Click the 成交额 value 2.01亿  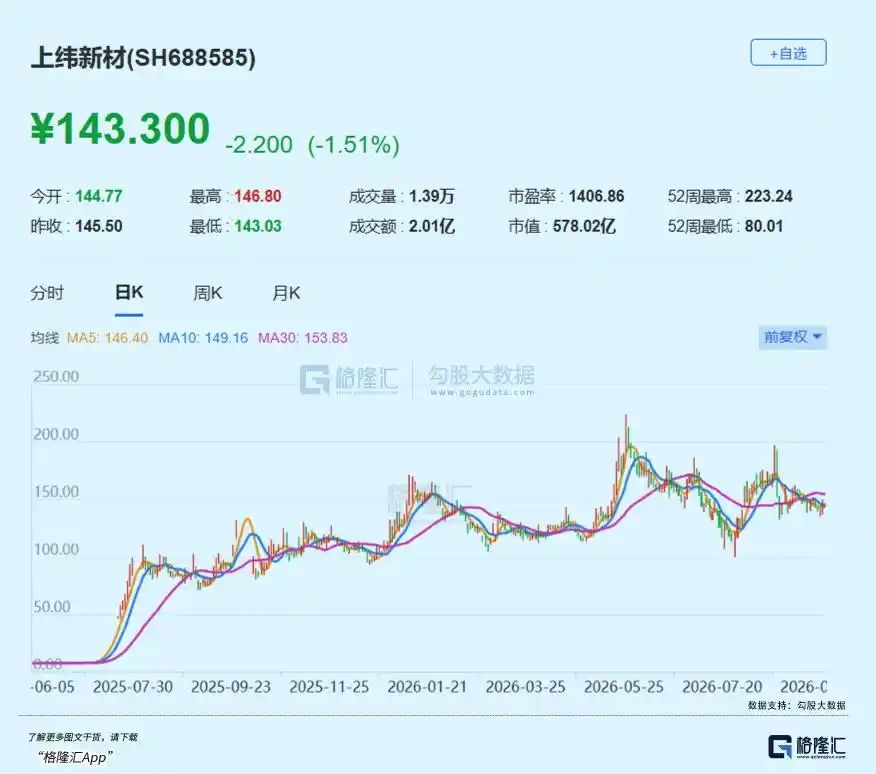(432, 226)
